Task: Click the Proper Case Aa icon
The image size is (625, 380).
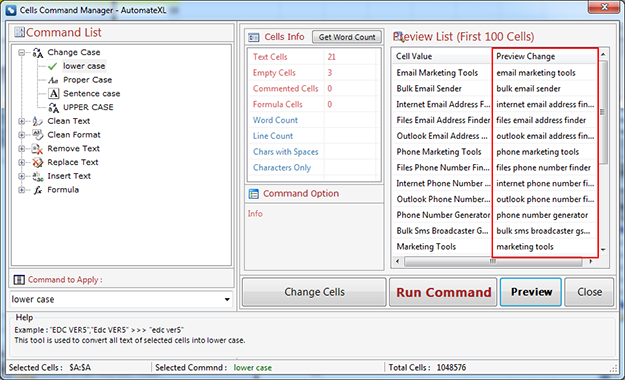Action: 53,80
